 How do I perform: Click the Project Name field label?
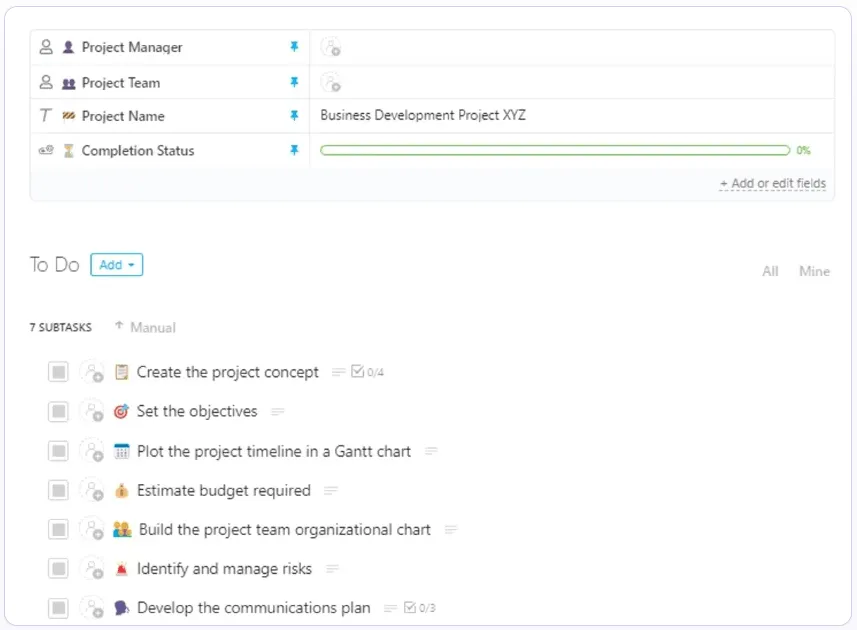123,116
